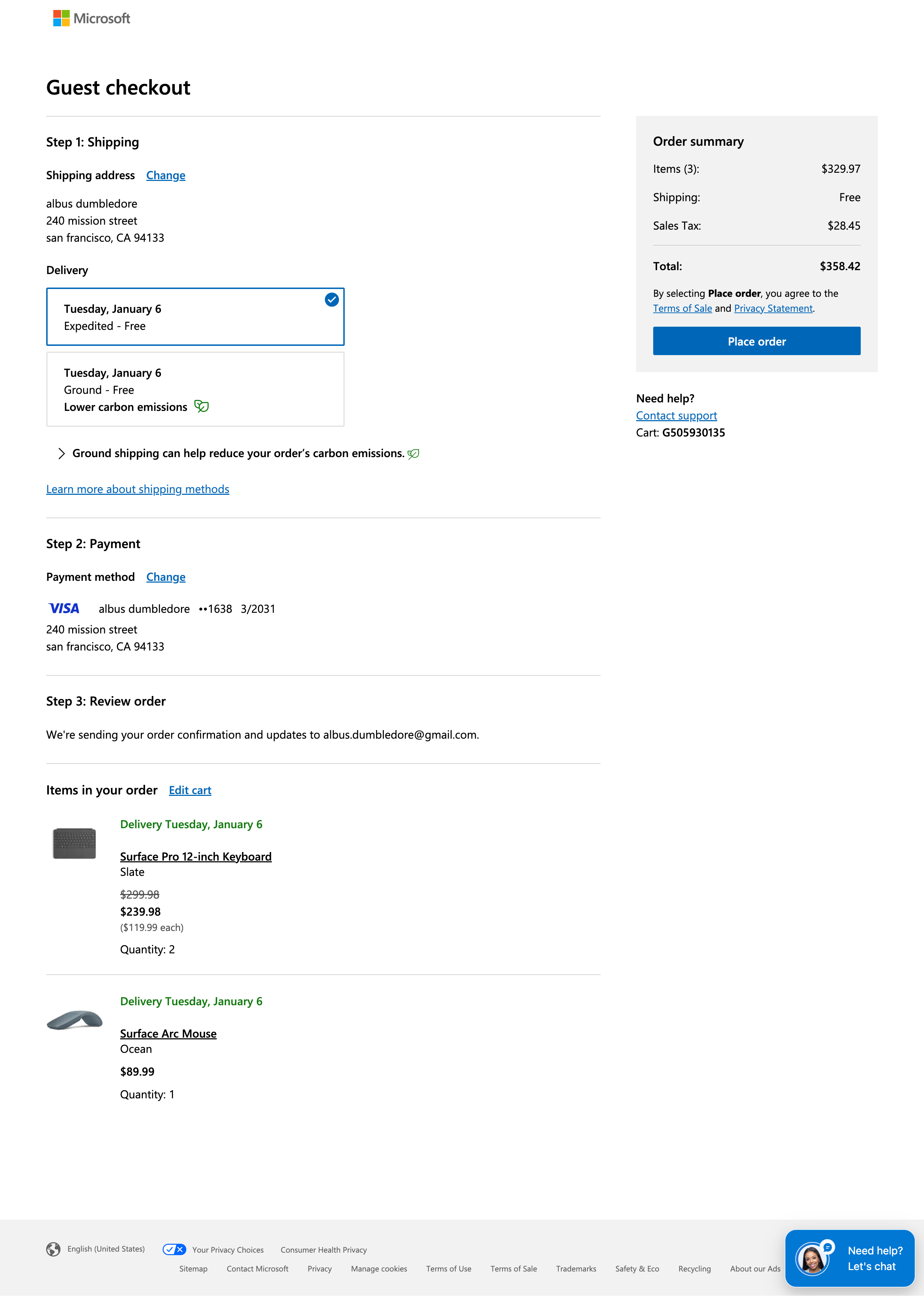This screenshot has width=924, height=1296.
Task: Click the Microsoft logo
Action: click(92, 19)
